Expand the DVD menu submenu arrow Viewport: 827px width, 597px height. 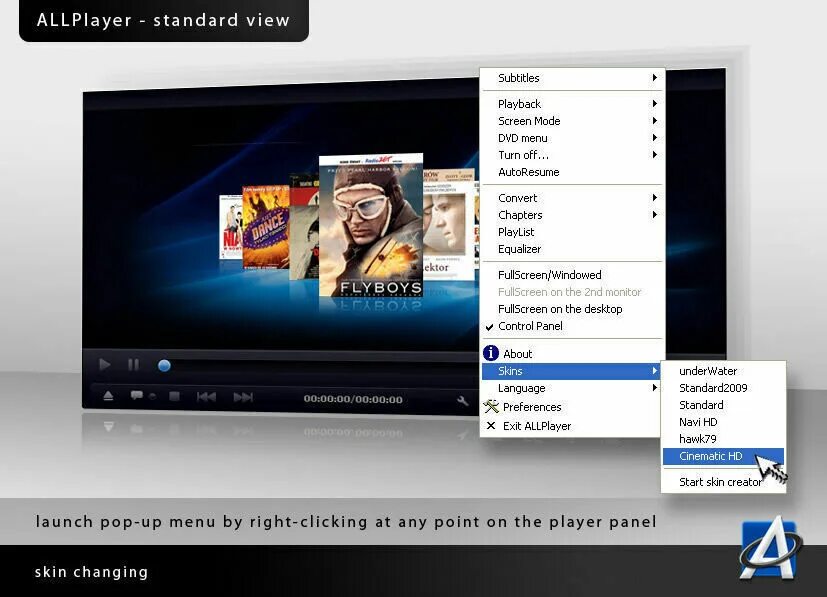[655, 138]
